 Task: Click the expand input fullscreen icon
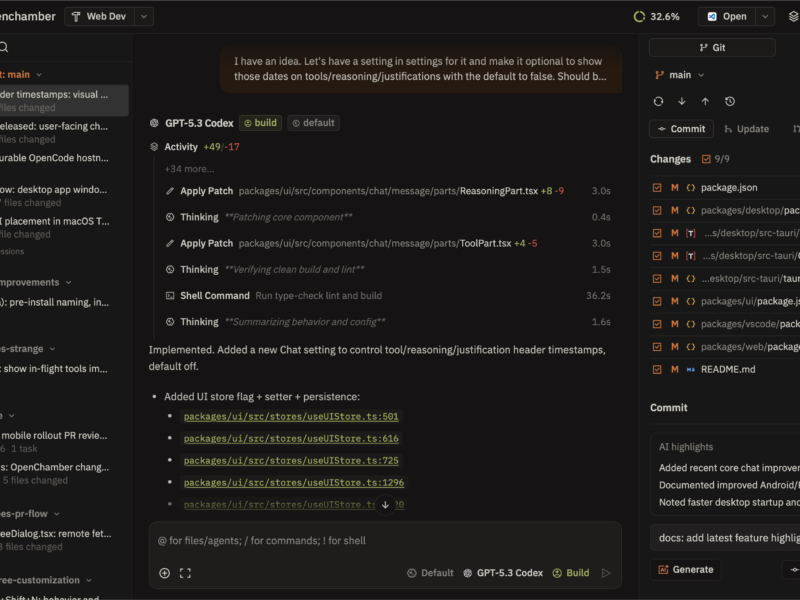185,573
